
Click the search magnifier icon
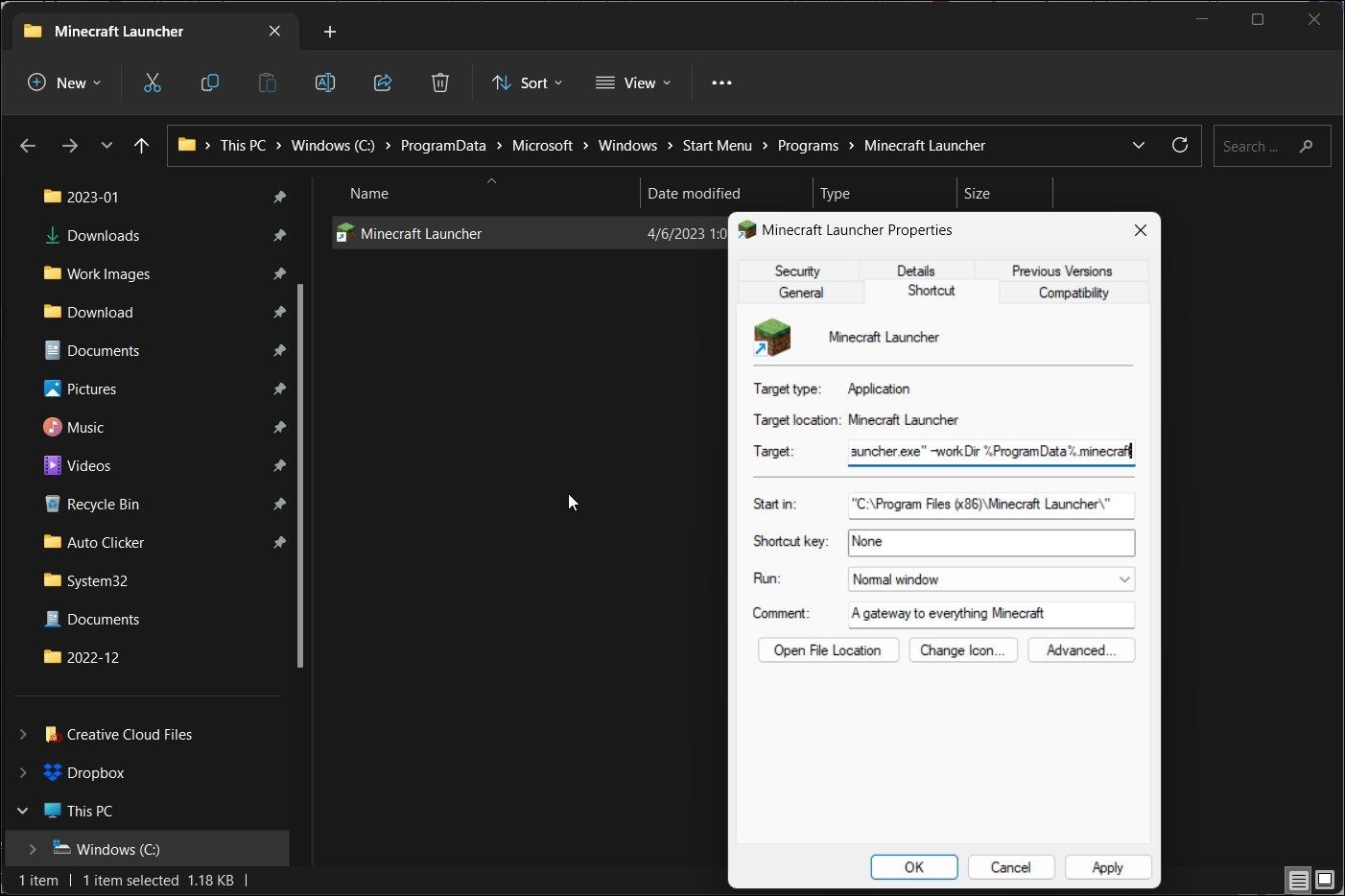[x=1306, y=146]
